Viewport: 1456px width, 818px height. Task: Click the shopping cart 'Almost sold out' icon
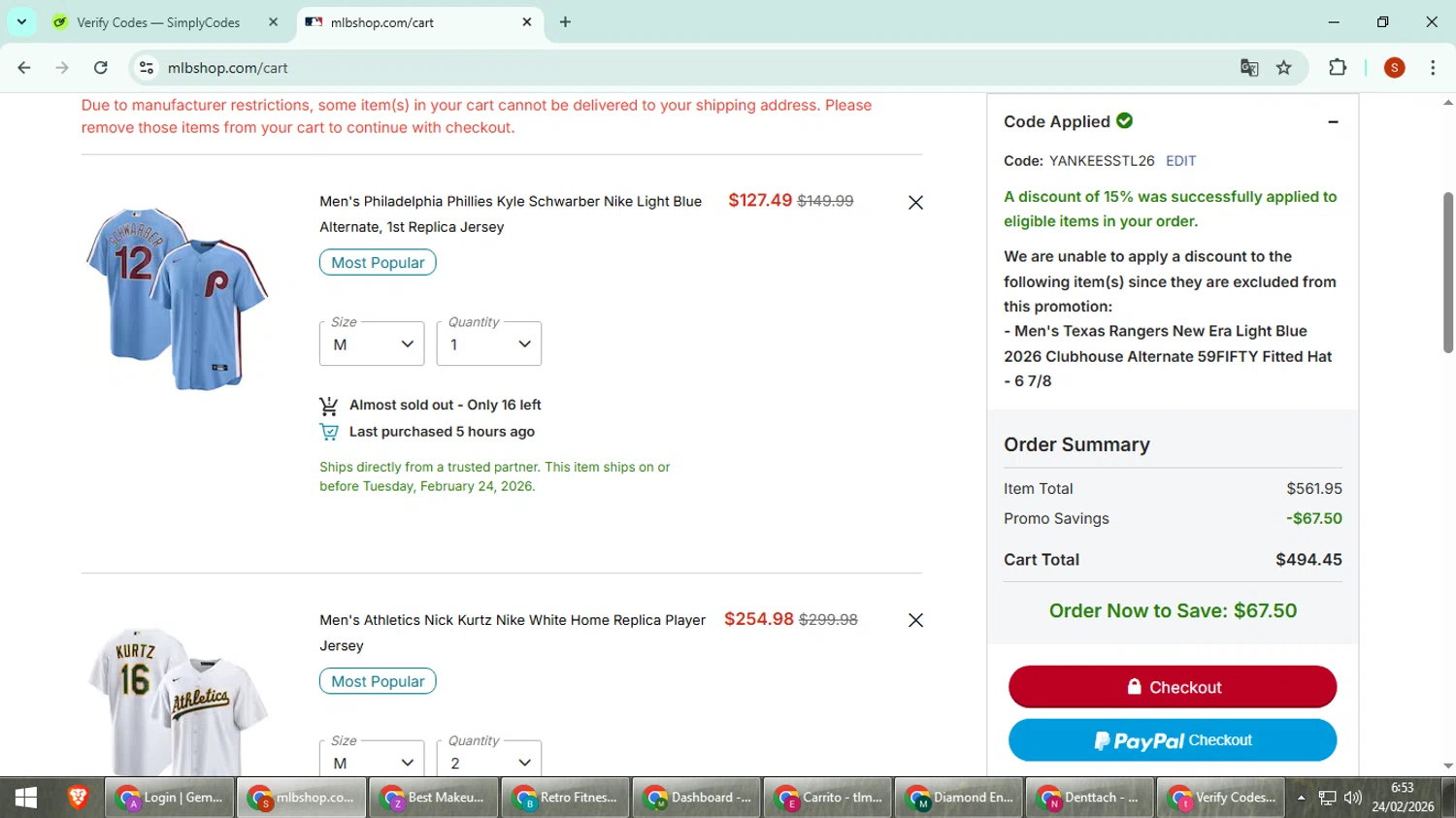tap(329, 406)
